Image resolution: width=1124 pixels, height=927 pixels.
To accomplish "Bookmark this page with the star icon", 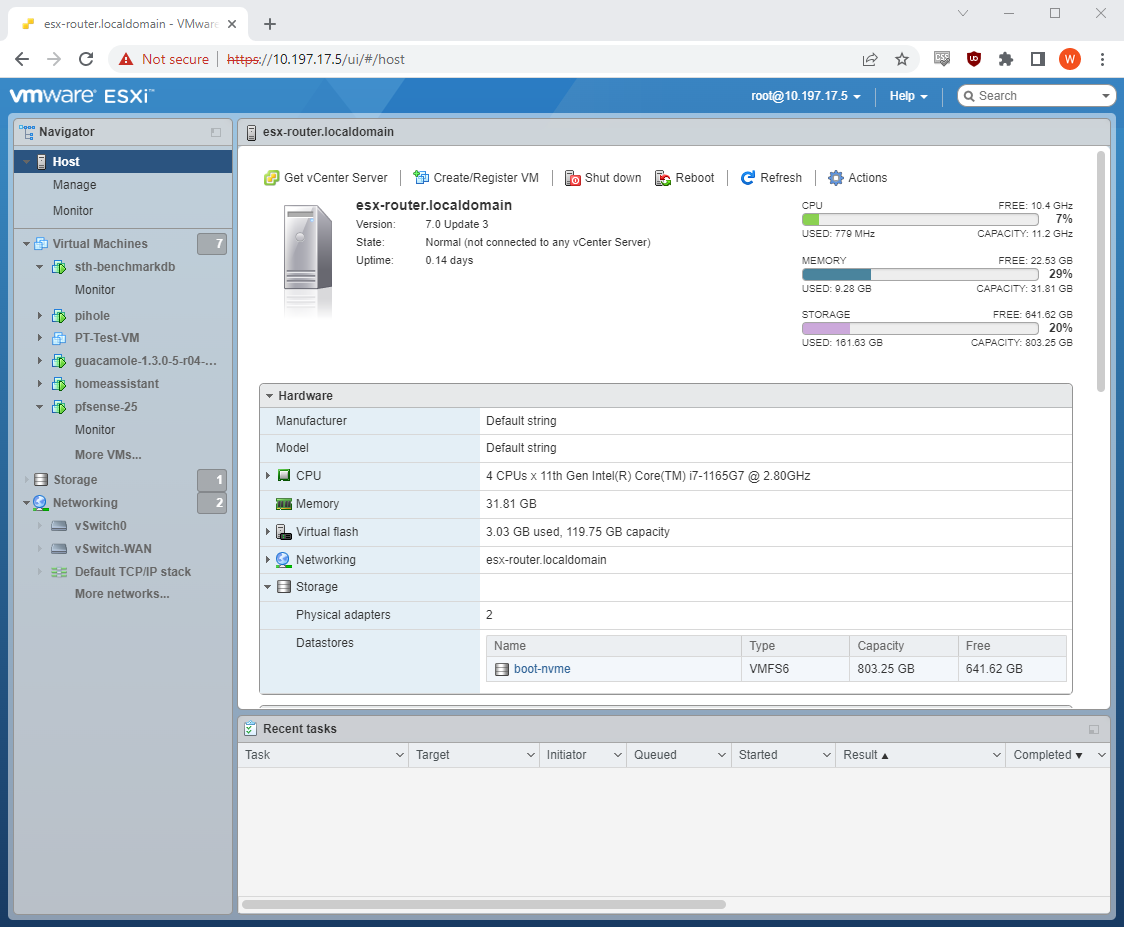I will click(902, 59).
